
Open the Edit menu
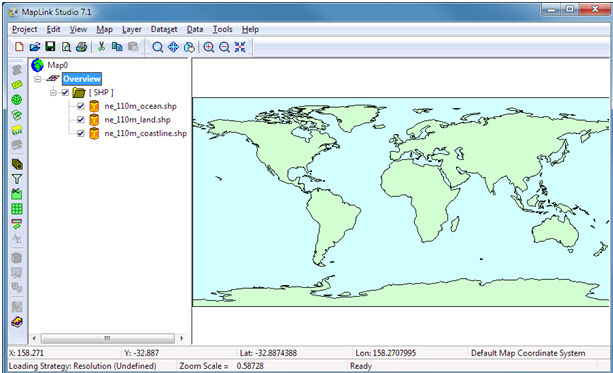tap(54, 29)
